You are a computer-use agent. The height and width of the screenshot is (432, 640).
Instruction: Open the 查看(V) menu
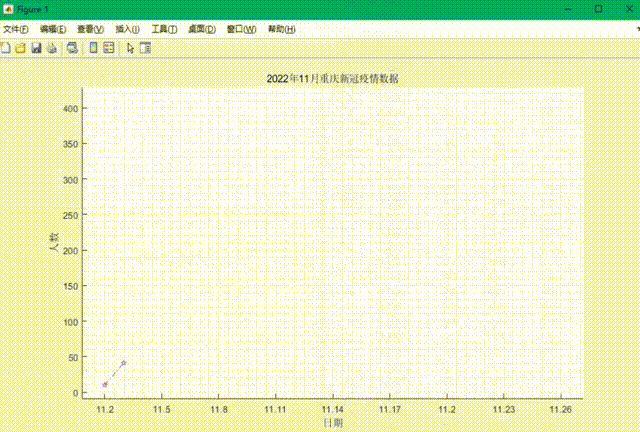(x=91, y=29)
